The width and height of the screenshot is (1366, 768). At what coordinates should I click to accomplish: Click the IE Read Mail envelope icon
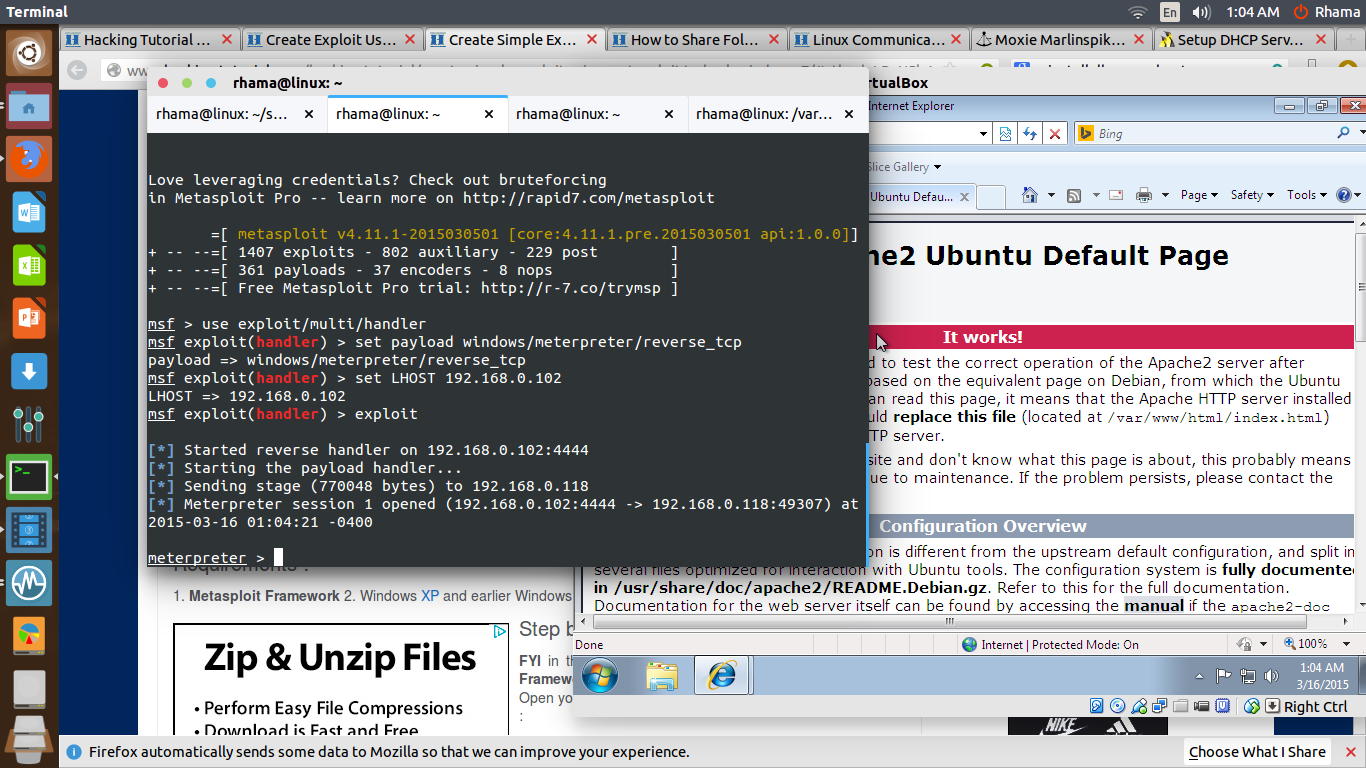pyautogui.click(x=1115, y=195)
